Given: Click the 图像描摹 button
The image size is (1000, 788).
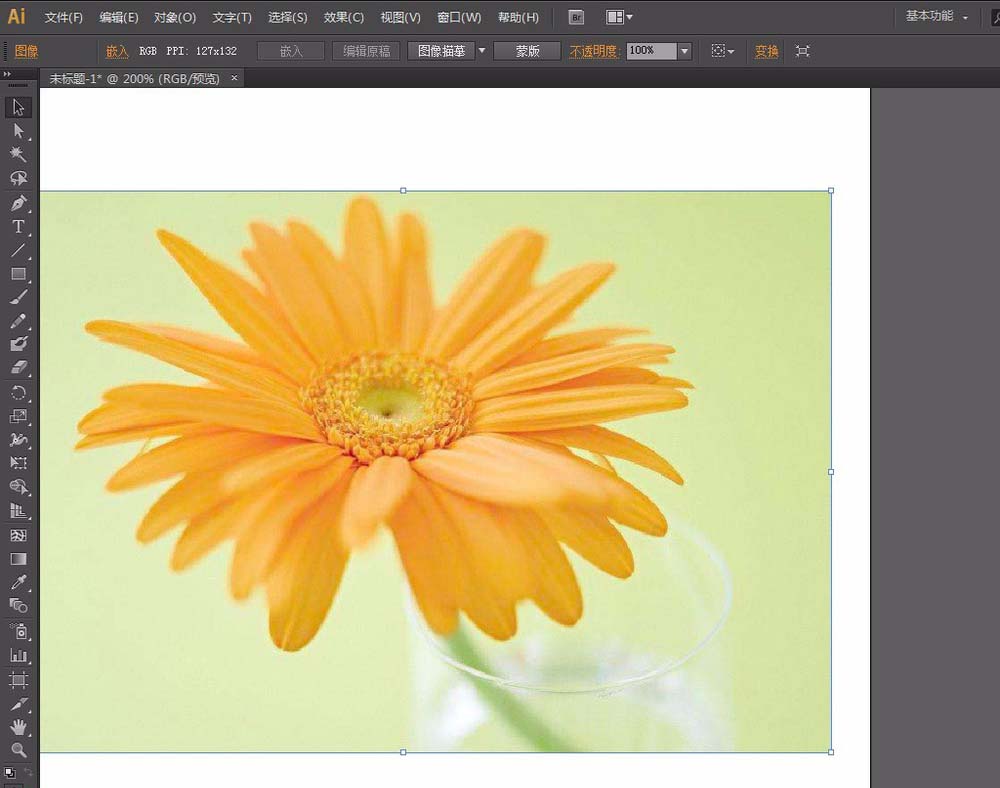Looking at the screenshot, I should click(441, 51).
